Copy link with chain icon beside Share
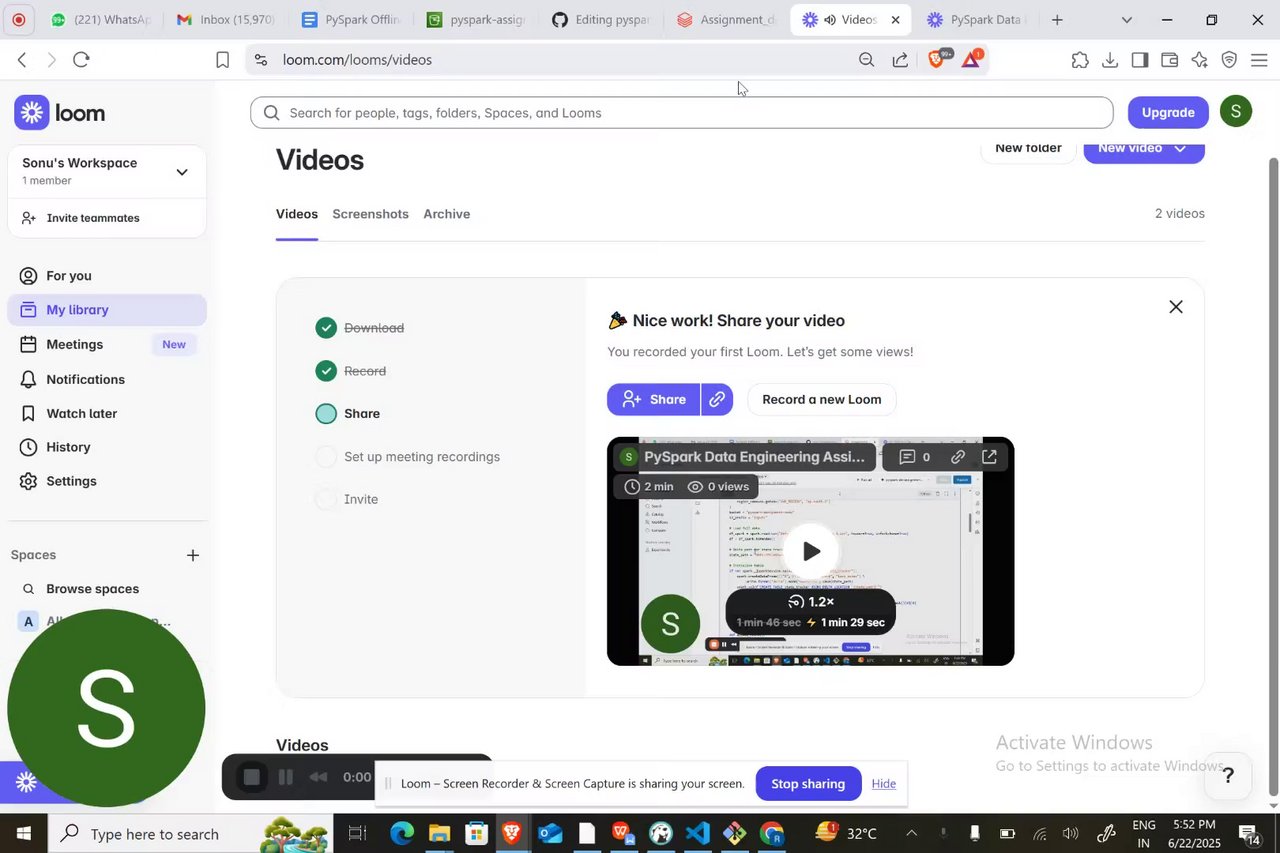This screenshot has width=1280, height=853. click(717, 399)
